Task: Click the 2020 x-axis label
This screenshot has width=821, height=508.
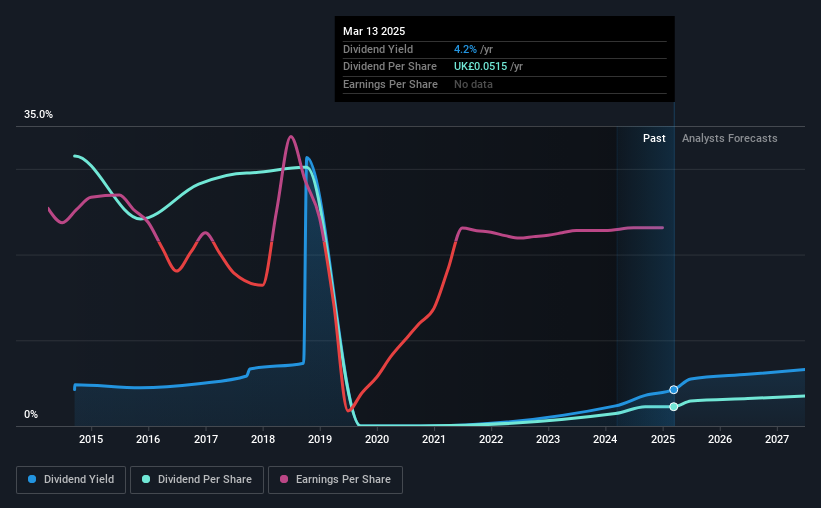Action: coord(377,439)
